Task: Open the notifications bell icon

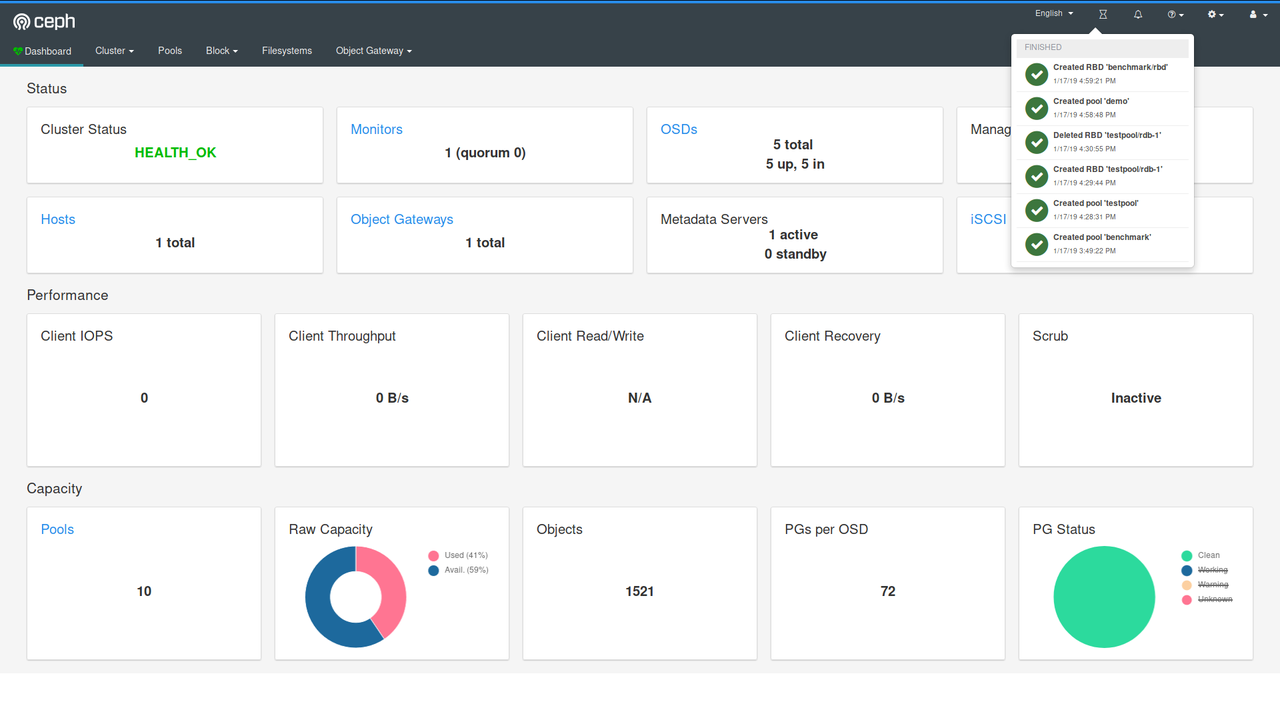Action: [1138, 15]
